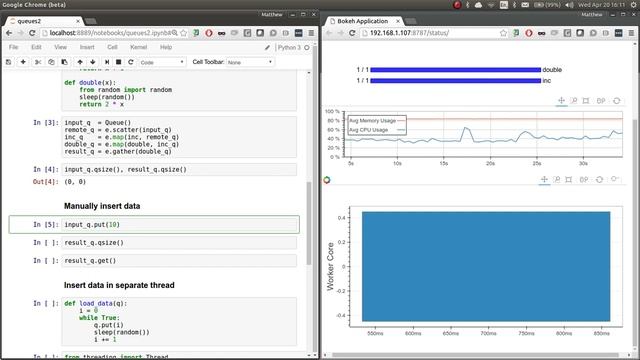Screen dimensions: 640x360
Task: Click the def load_data(q) code cell
Action: click(x=179, y=322)
